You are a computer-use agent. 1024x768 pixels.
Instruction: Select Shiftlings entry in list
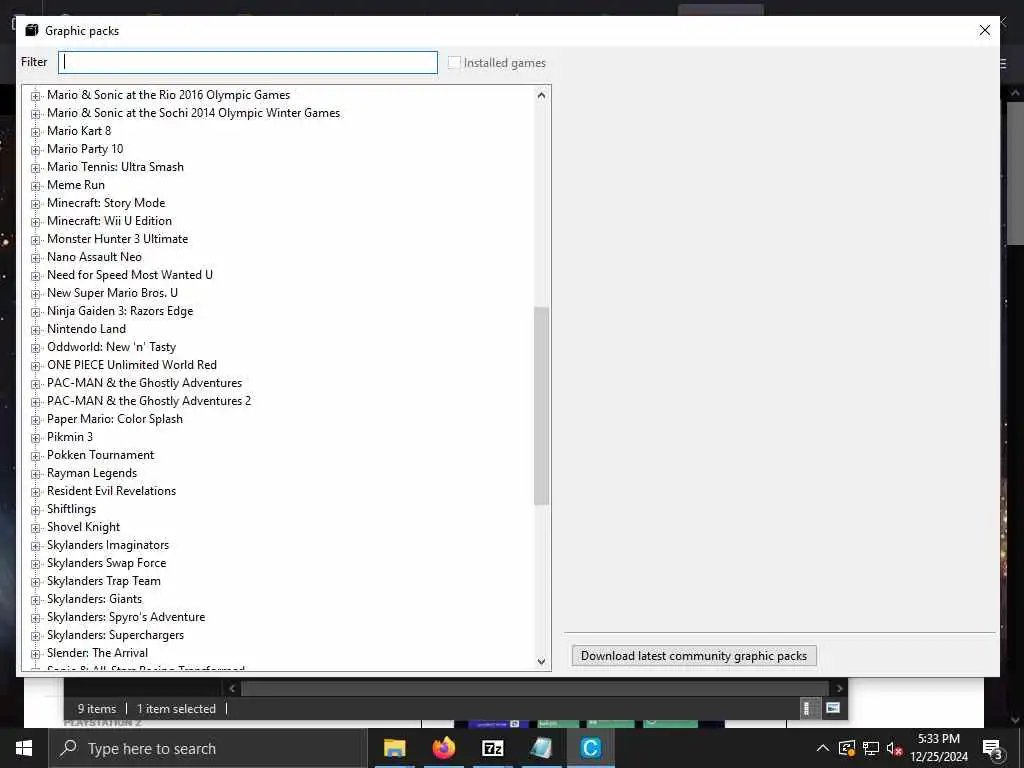(71, 509)
